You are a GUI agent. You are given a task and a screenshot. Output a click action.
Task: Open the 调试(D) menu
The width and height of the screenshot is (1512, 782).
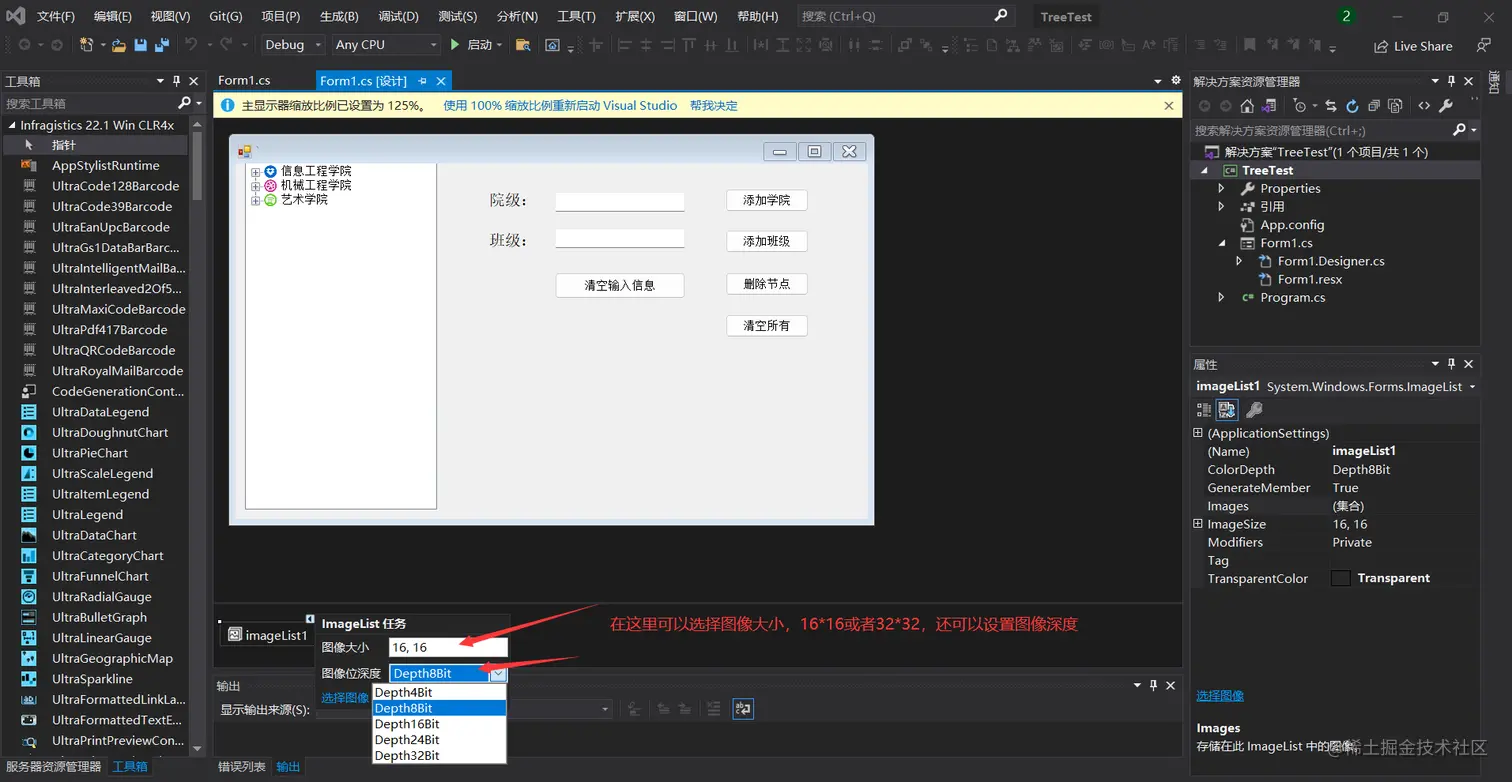coord(398,16)
